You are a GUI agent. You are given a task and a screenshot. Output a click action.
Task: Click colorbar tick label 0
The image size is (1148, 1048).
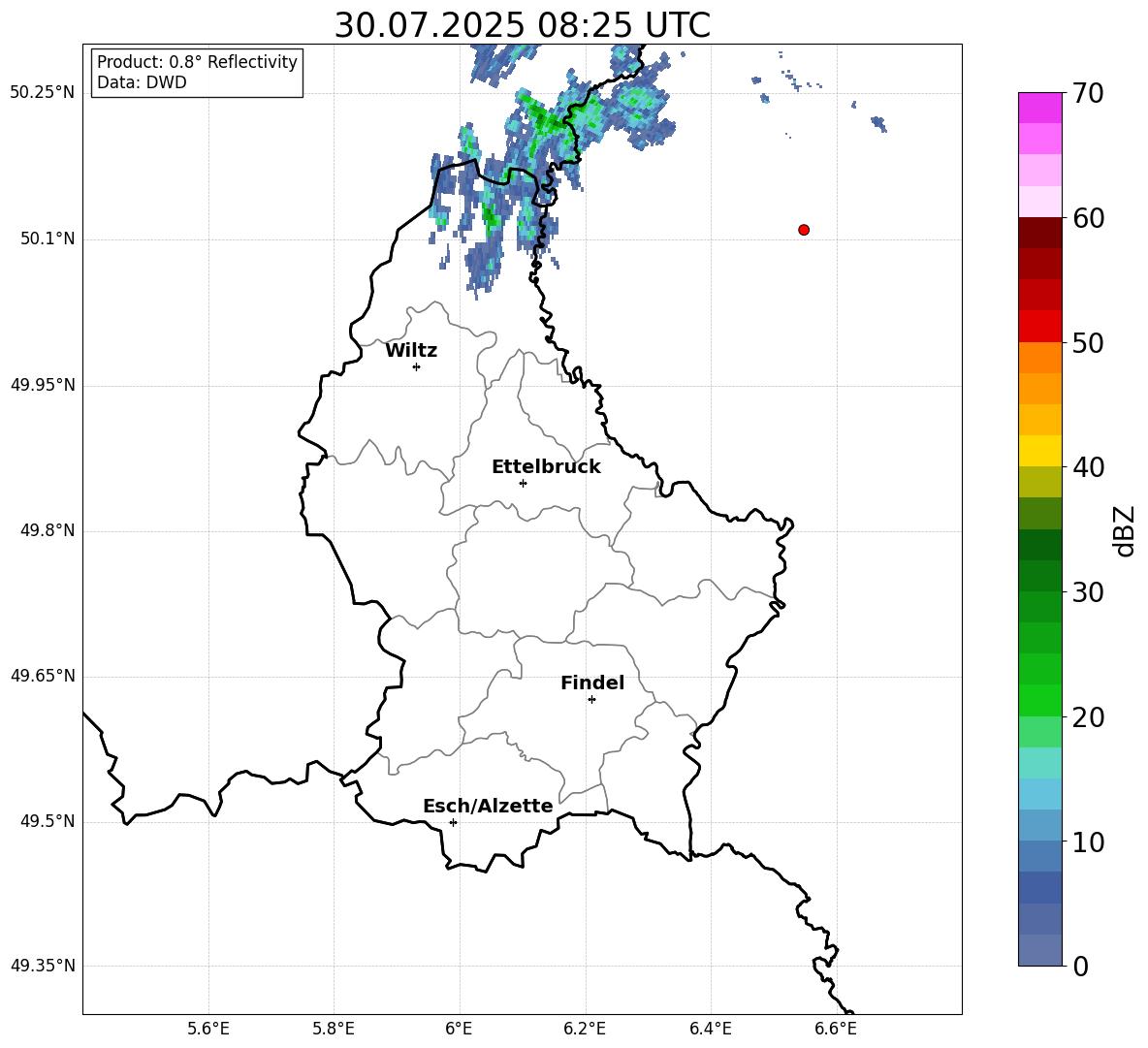pyautogui.click(x=1080, y=966)
